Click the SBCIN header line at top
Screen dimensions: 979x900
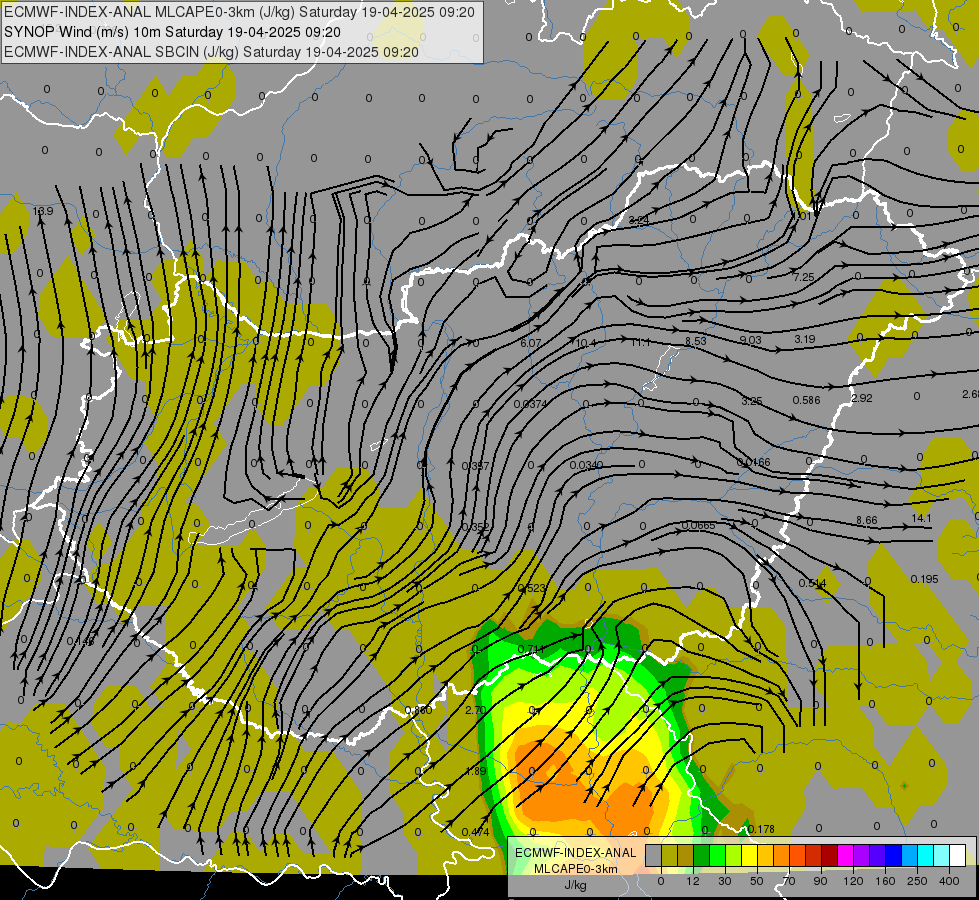[211, 52]
